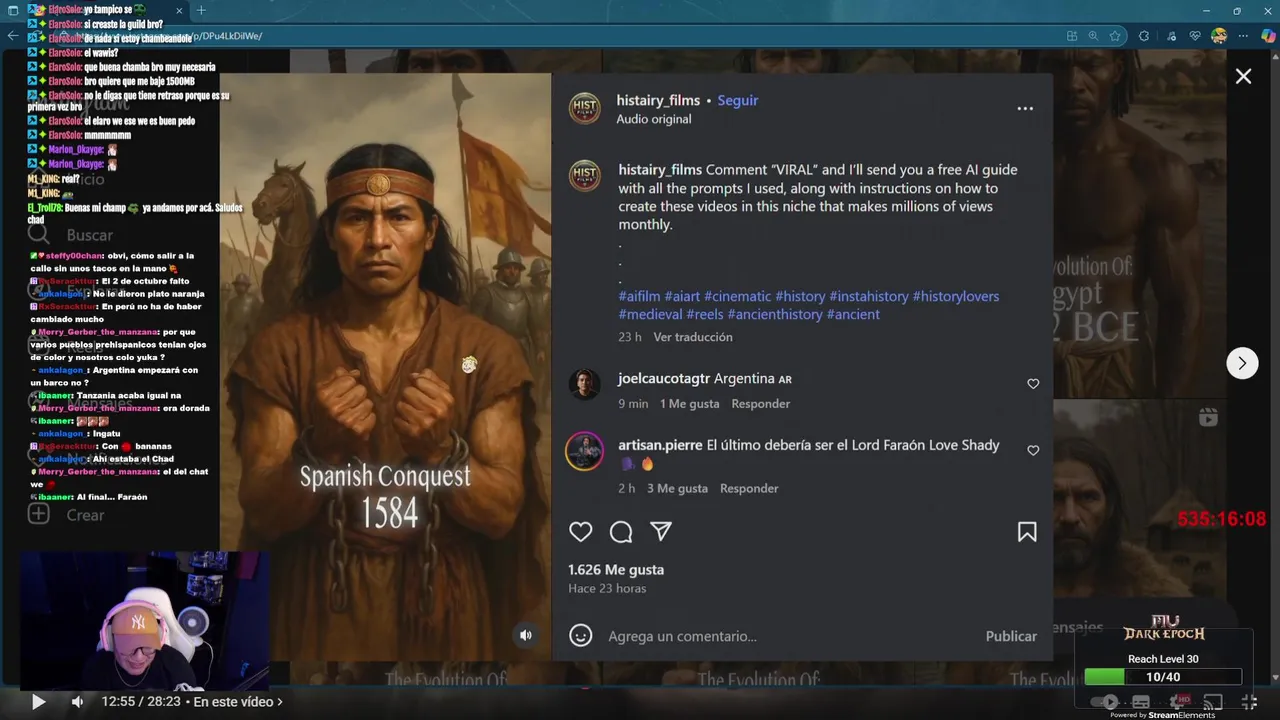This screenshot has width=1280, height=720.
Task: Open the artisan.pierre username link
Action: pos(660,445)
